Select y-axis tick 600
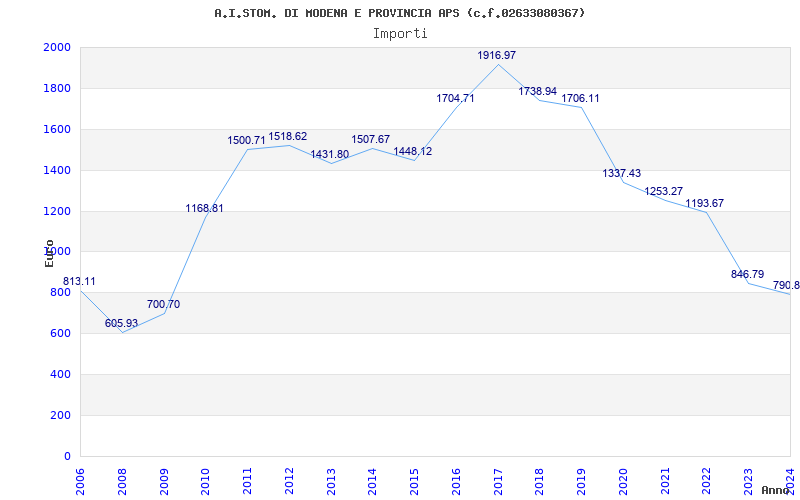Viewport: 800px width, 500px height. [60, 334]
